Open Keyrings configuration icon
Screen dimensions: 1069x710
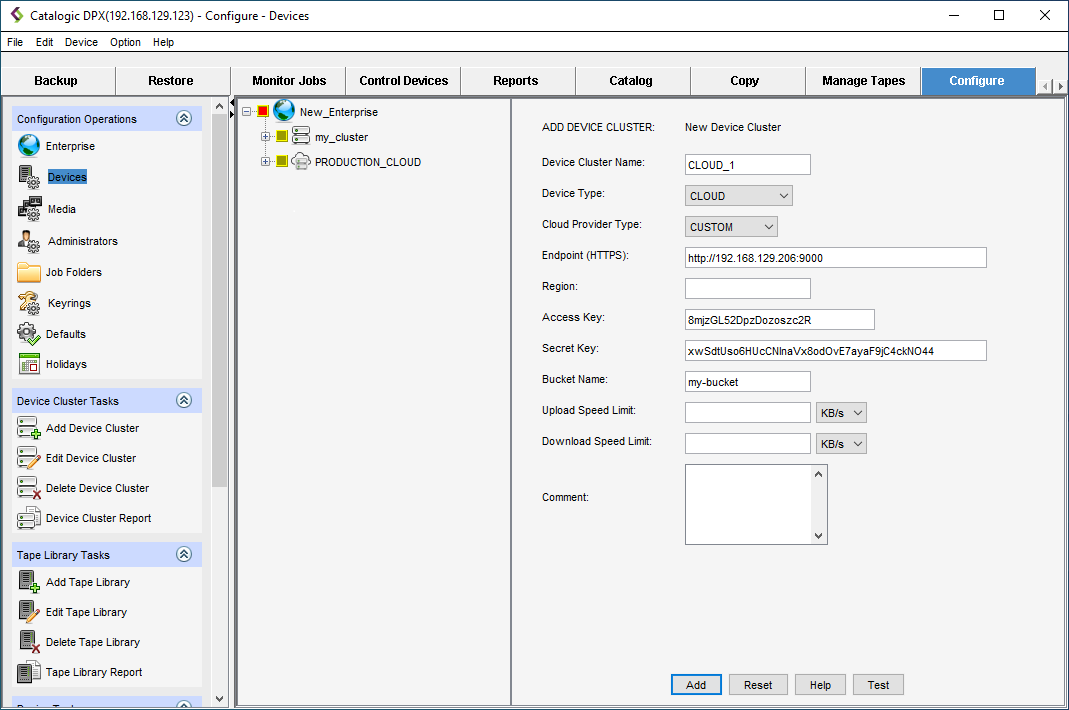(29, 303)
